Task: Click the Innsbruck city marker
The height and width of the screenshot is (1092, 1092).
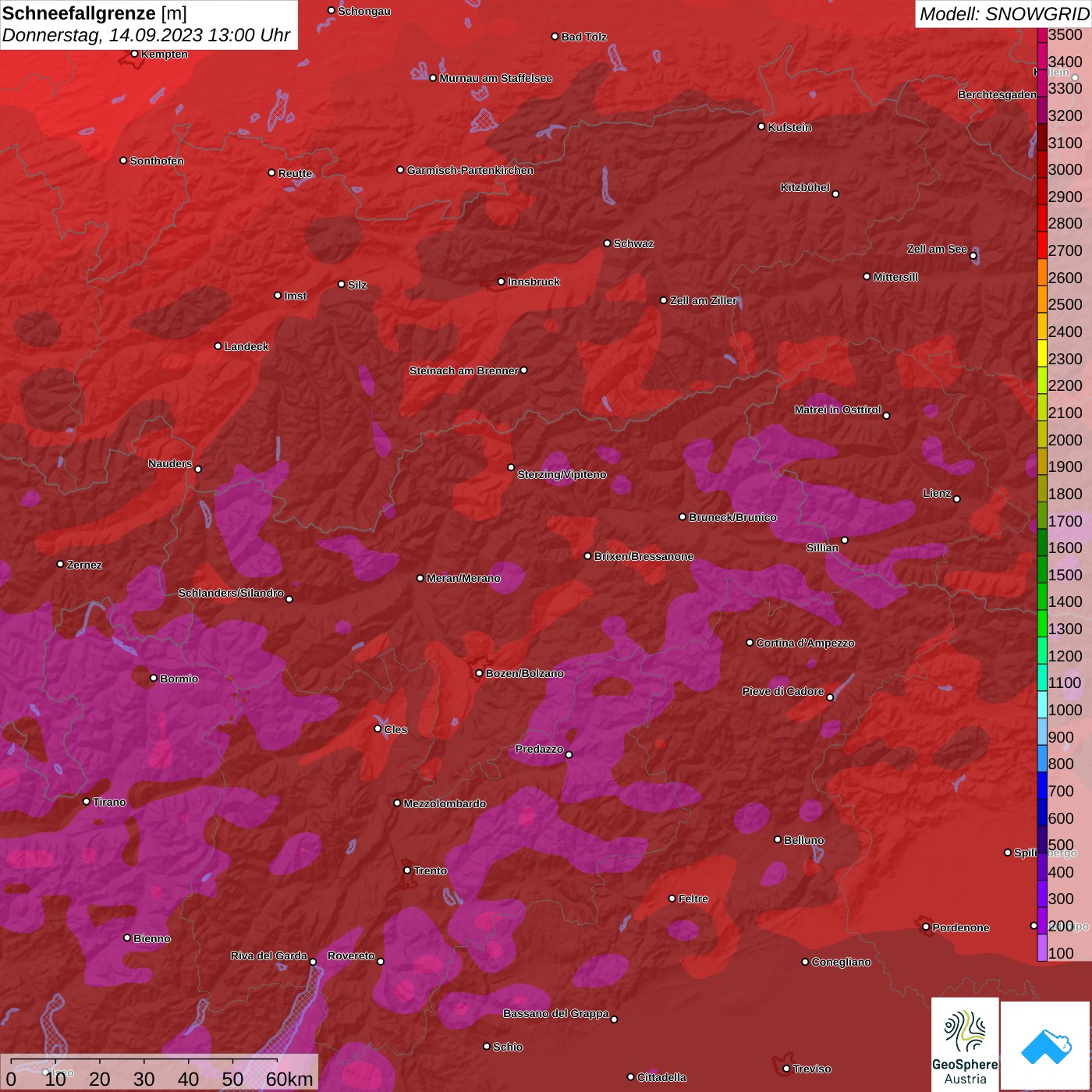Action: coord(502,282)
